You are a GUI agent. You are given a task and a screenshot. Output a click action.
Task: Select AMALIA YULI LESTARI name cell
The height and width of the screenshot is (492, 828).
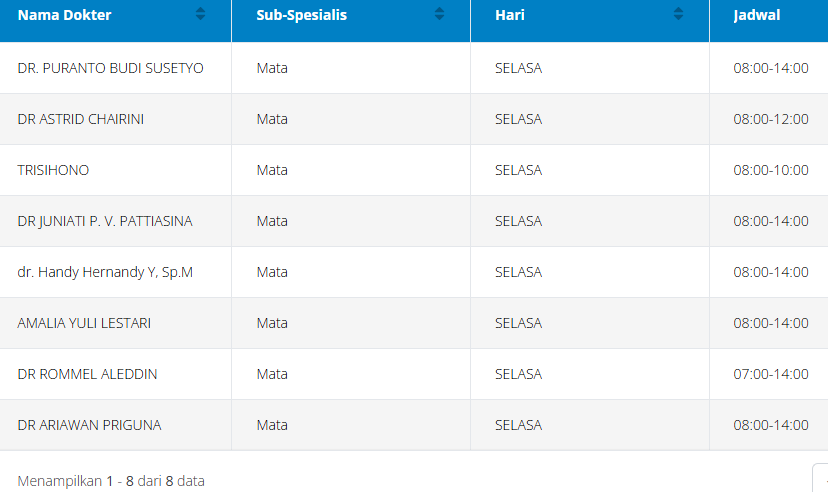84,323
